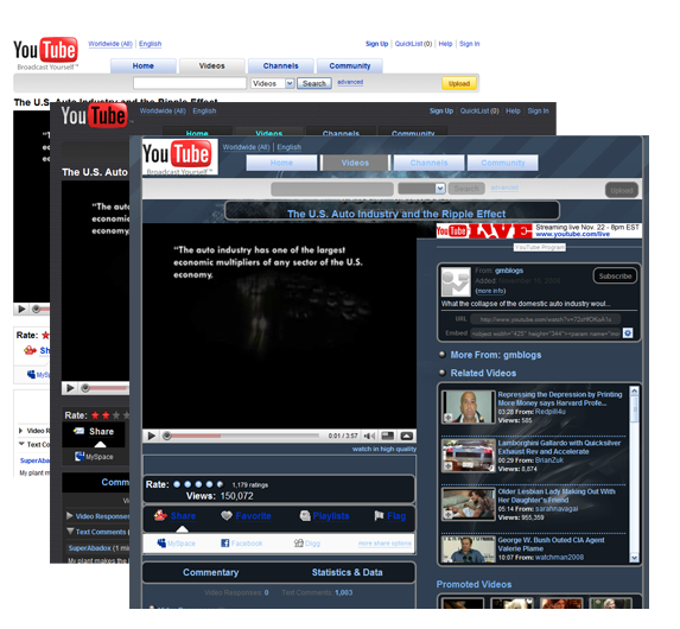The width and height of the screenshot is (680, 629).
Task: Toggle Related Videos section bullet
Action: click(x=442, y=372)
